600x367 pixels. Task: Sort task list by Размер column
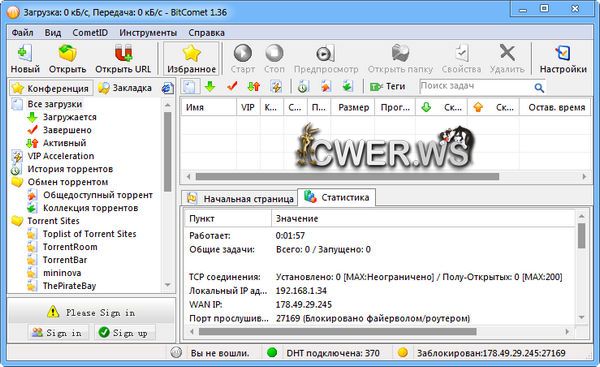[353, 108]
